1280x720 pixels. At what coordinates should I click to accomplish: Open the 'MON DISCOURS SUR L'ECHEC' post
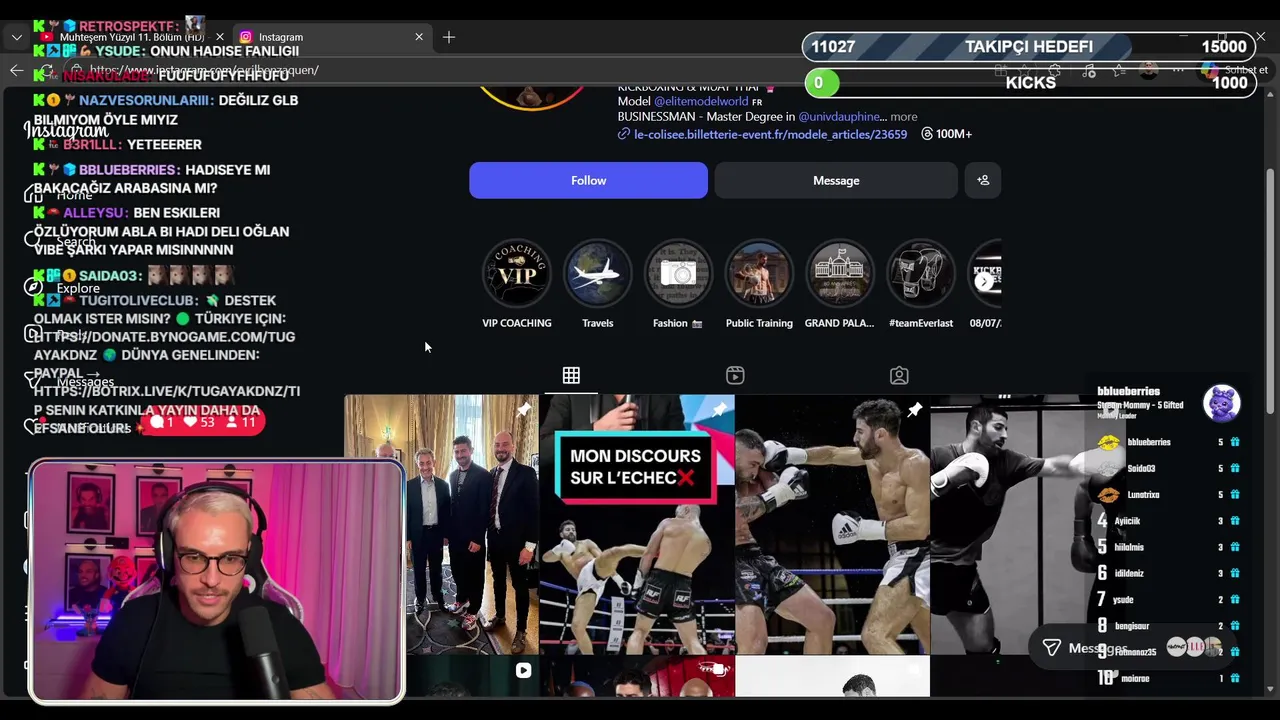click(637, 524)
